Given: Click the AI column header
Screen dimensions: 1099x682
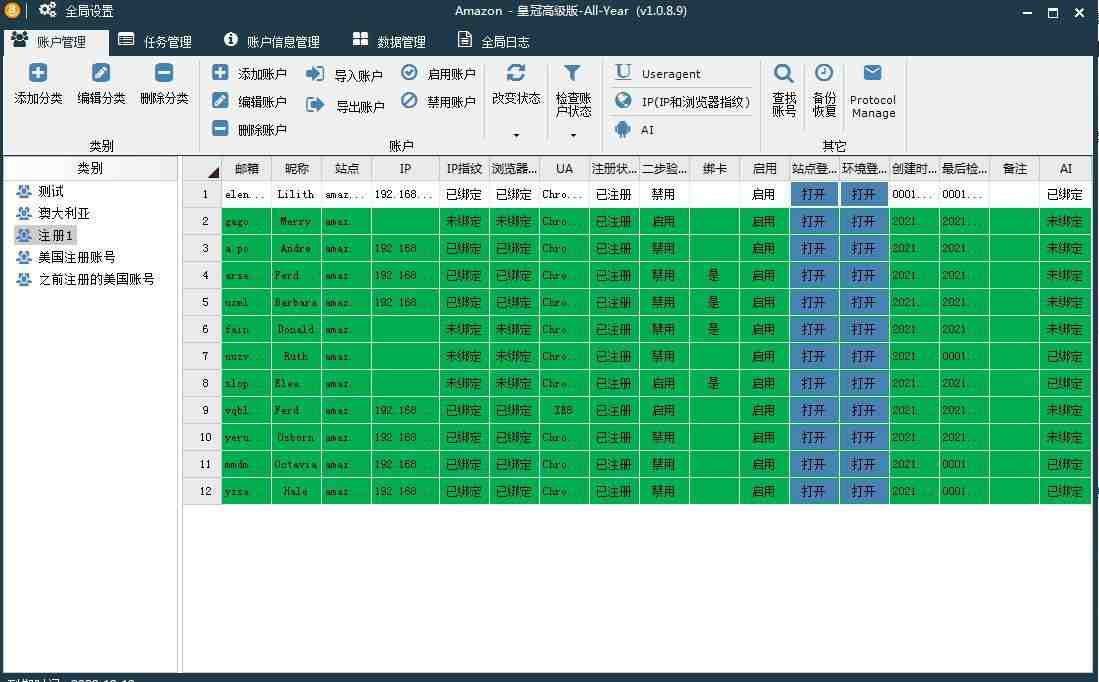Looking at the screenshot, I should tap(1065, 168).
